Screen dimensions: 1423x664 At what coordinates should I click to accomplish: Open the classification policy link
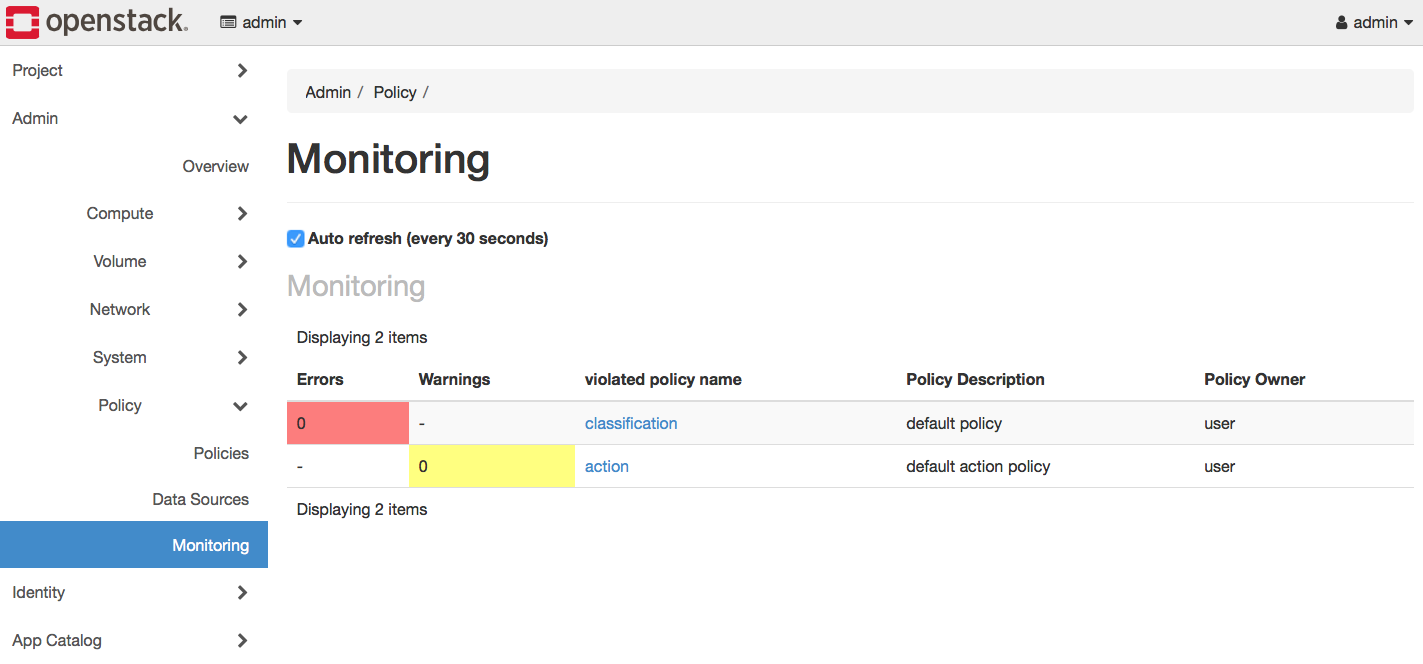(x=631, y=423)
